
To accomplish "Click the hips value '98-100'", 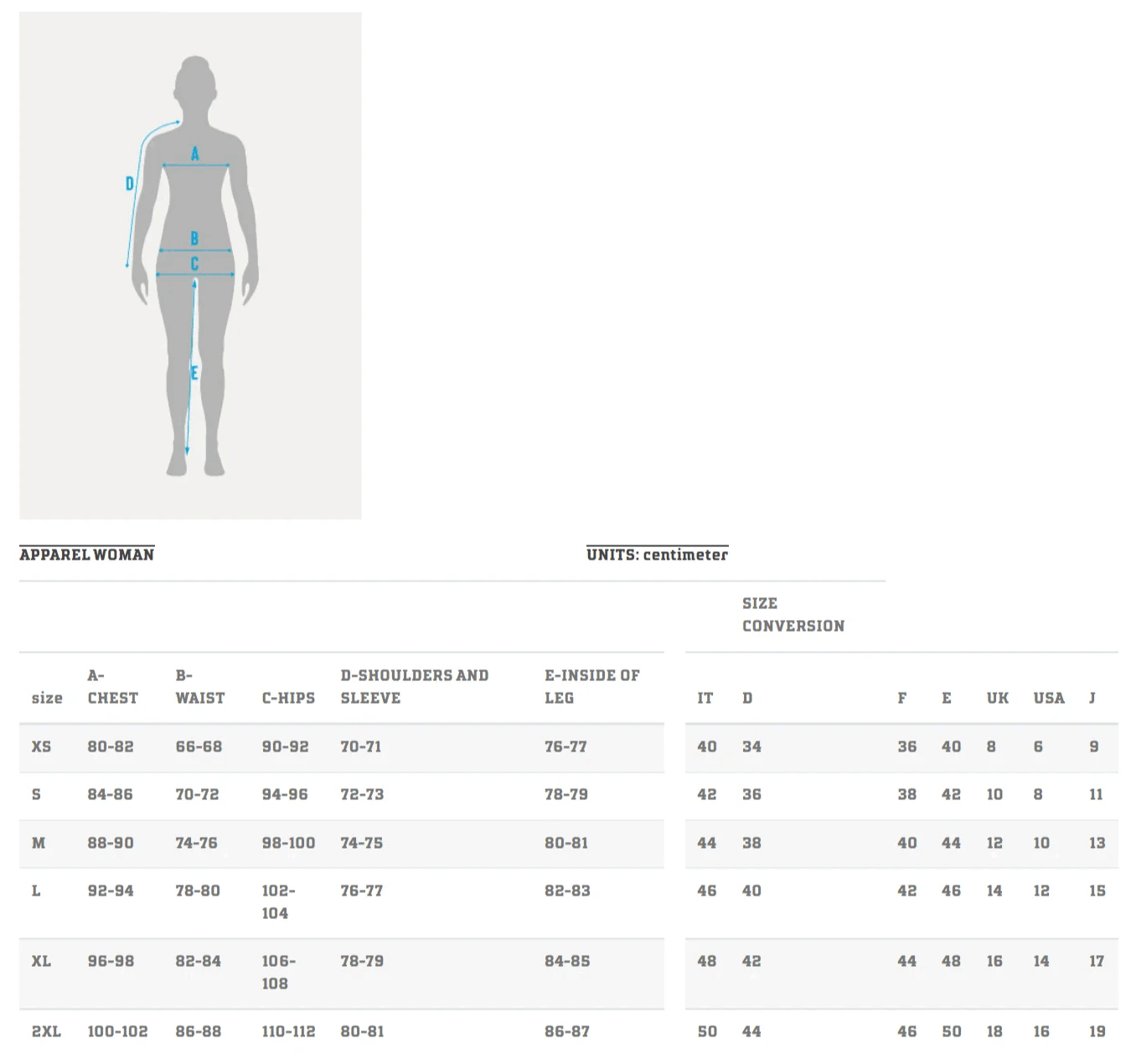I will click(289, 843).
